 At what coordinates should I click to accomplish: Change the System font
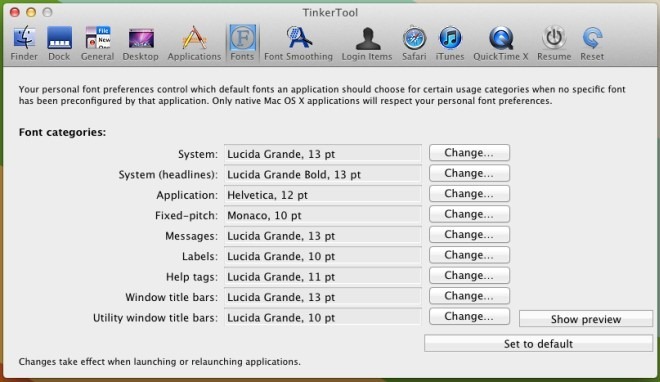point(469,153)
